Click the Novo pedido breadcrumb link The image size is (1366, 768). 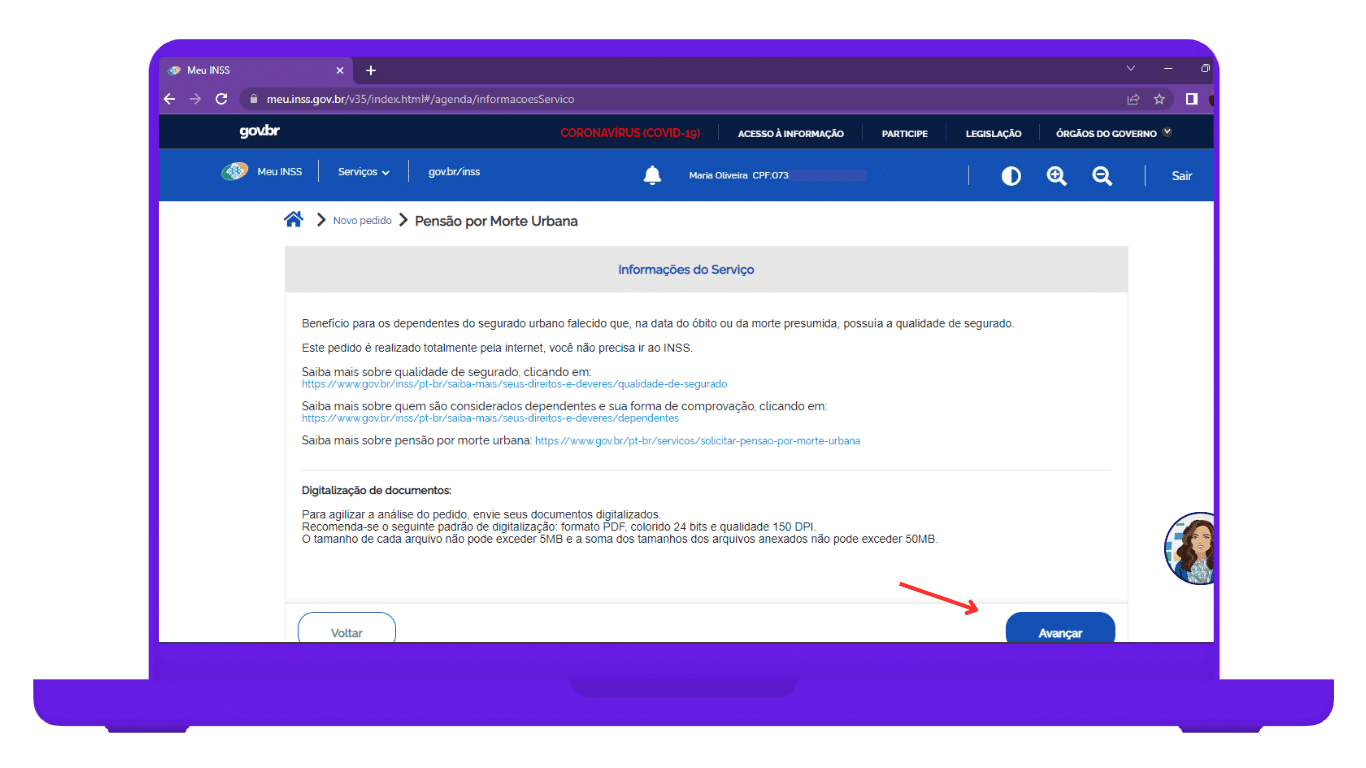coord(362,221)
